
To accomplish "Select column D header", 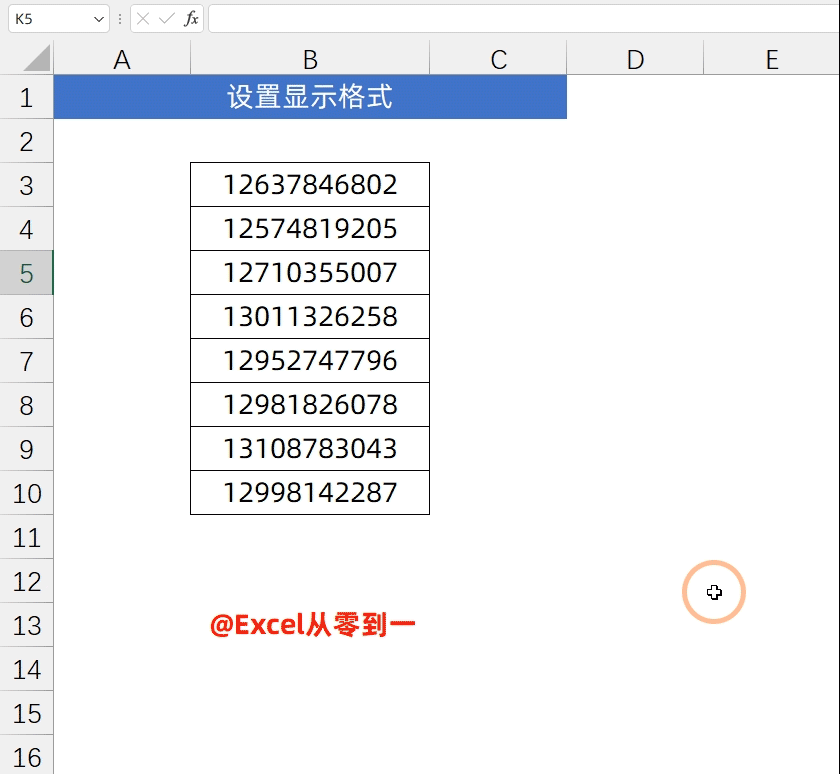I will coord(635,59).
